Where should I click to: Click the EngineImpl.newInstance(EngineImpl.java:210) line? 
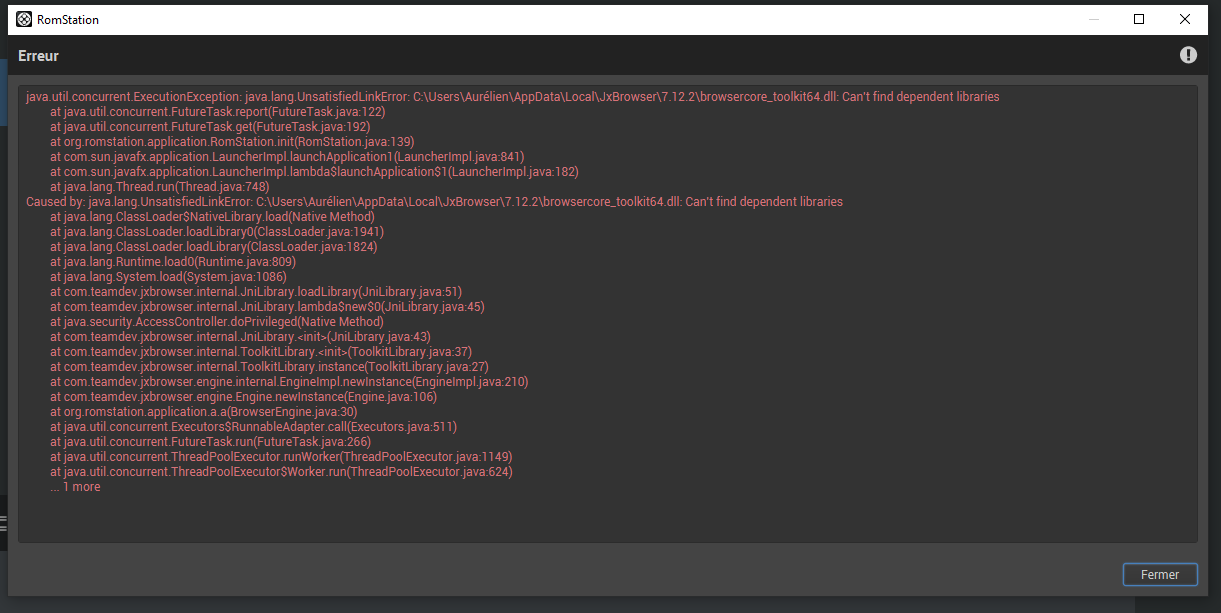(289, 382)
